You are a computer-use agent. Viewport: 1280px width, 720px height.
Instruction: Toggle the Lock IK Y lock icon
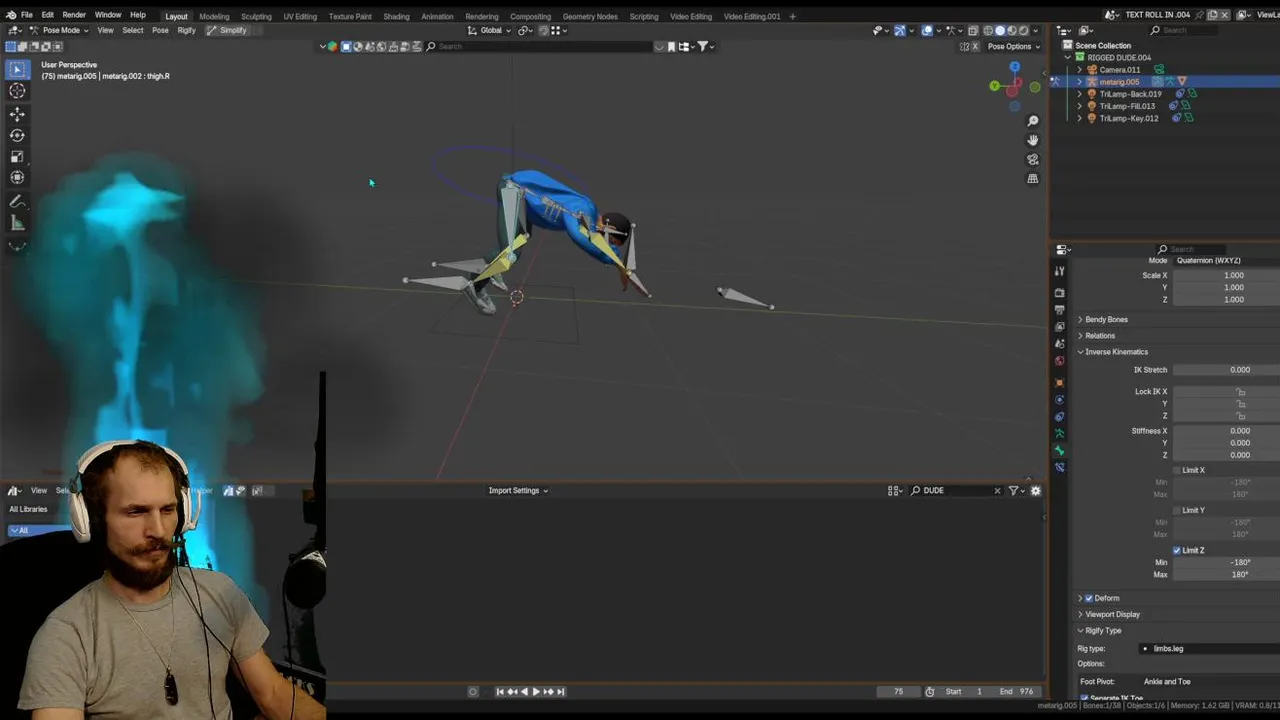tap(1240, 404)
